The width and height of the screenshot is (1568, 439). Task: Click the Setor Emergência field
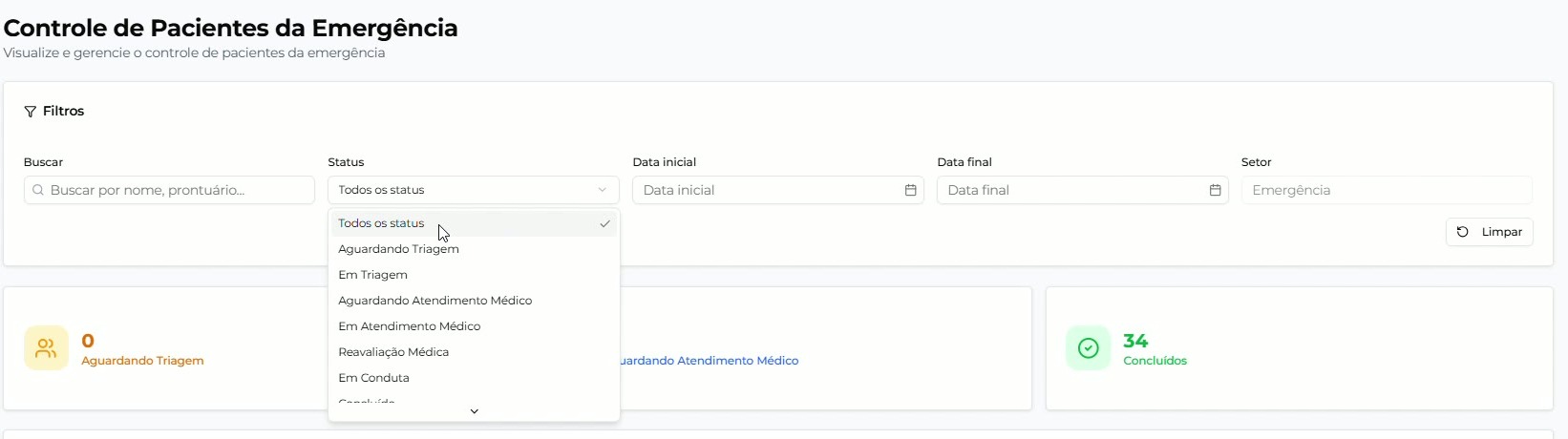point(1387,190)
